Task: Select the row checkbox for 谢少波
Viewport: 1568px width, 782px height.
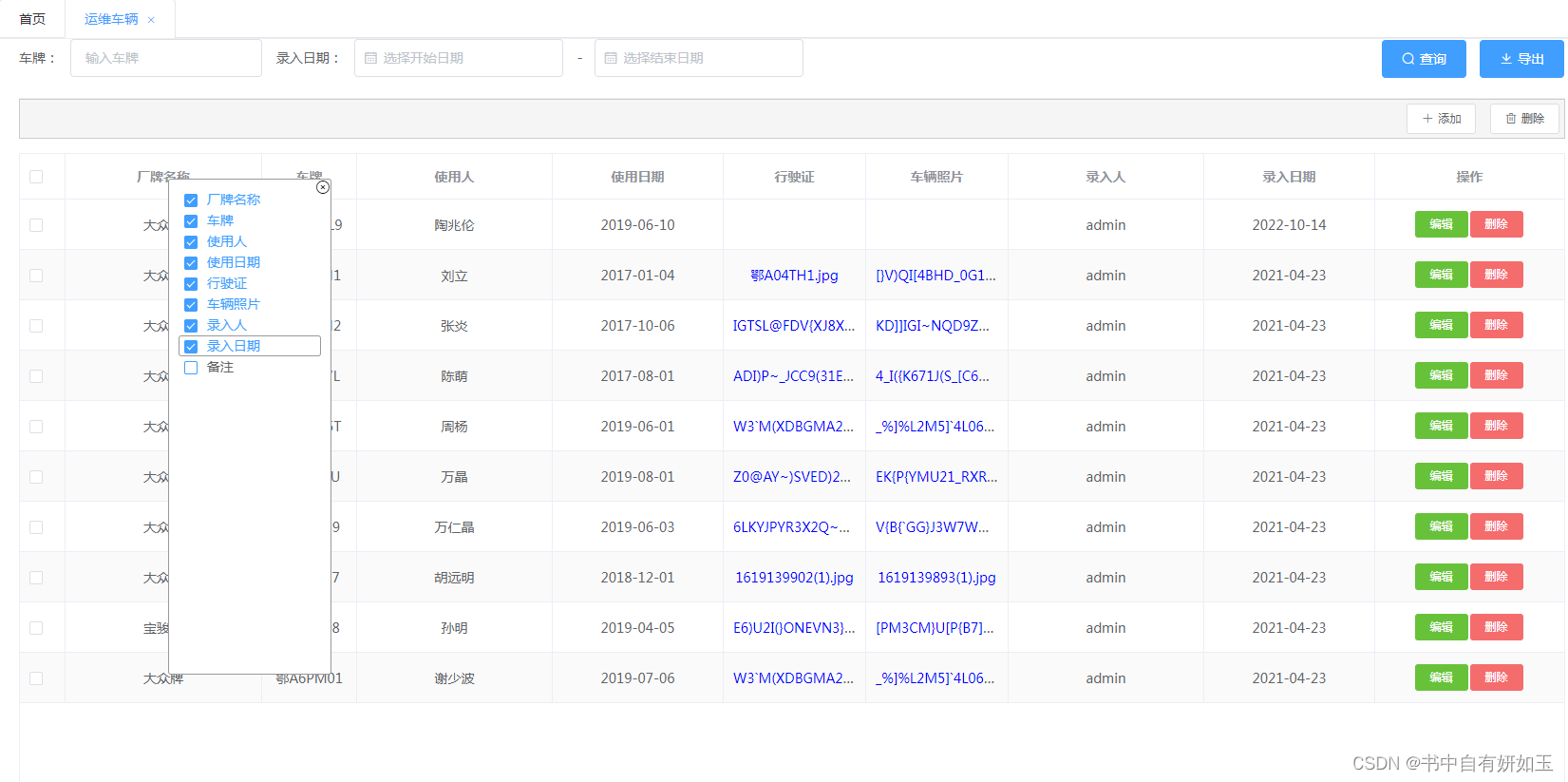Action: tap(36, 678)
